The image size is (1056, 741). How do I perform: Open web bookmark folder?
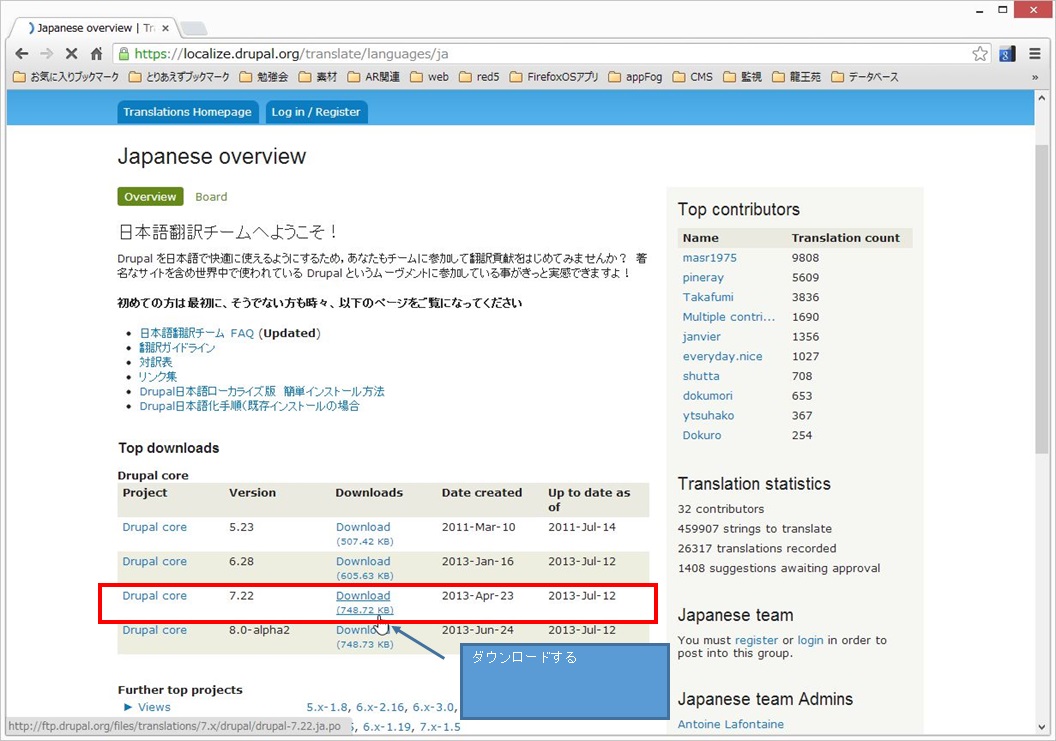pos(430,77)
